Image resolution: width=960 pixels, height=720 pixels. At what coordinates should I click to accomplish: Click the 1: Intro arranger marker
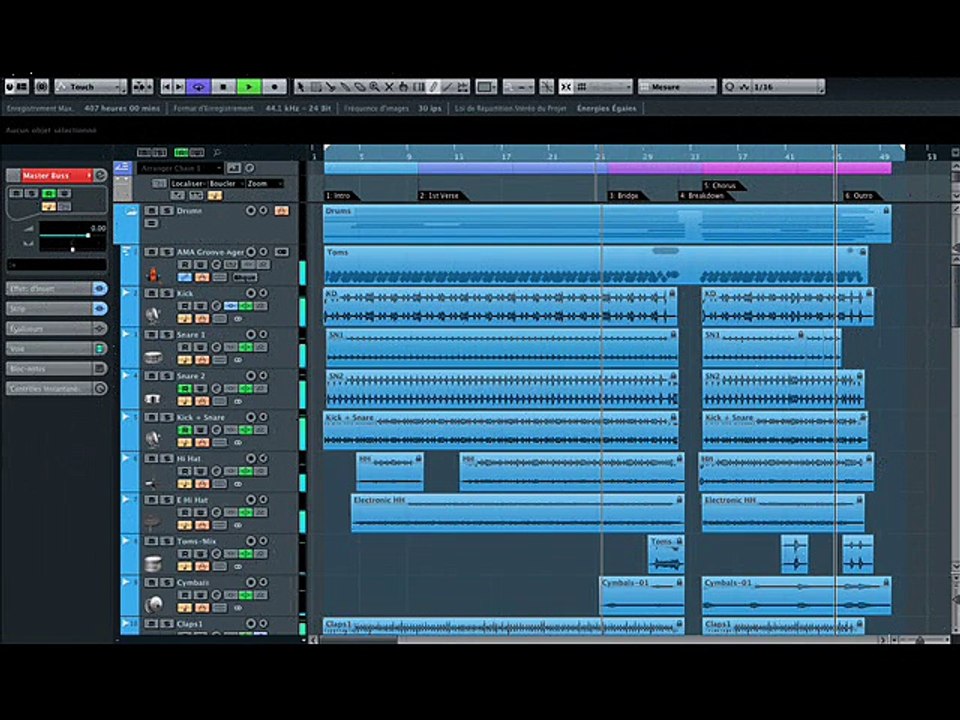pos(340,195)
